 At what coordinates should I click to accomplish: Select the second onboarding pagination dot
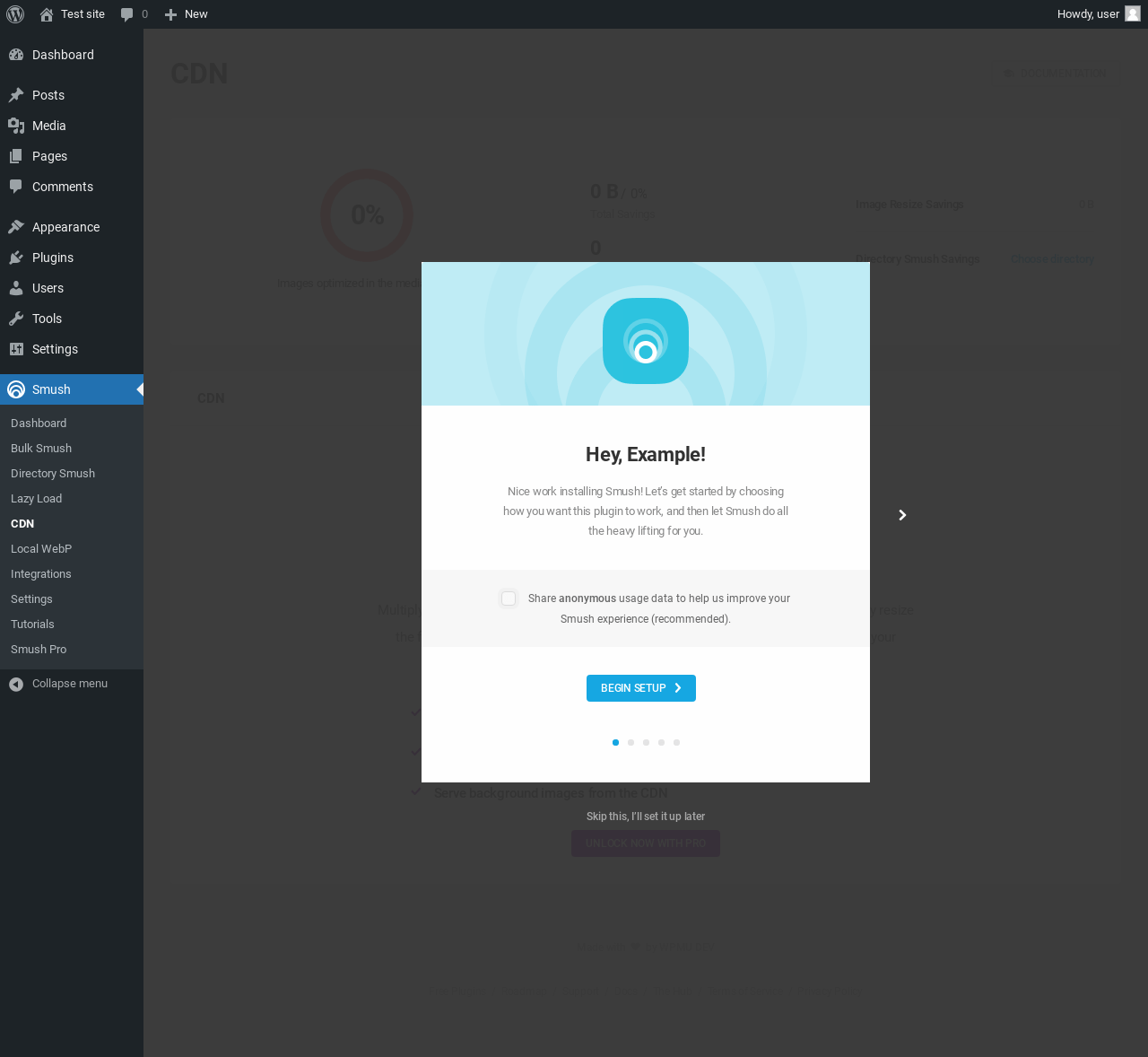(x=631, y=742)
